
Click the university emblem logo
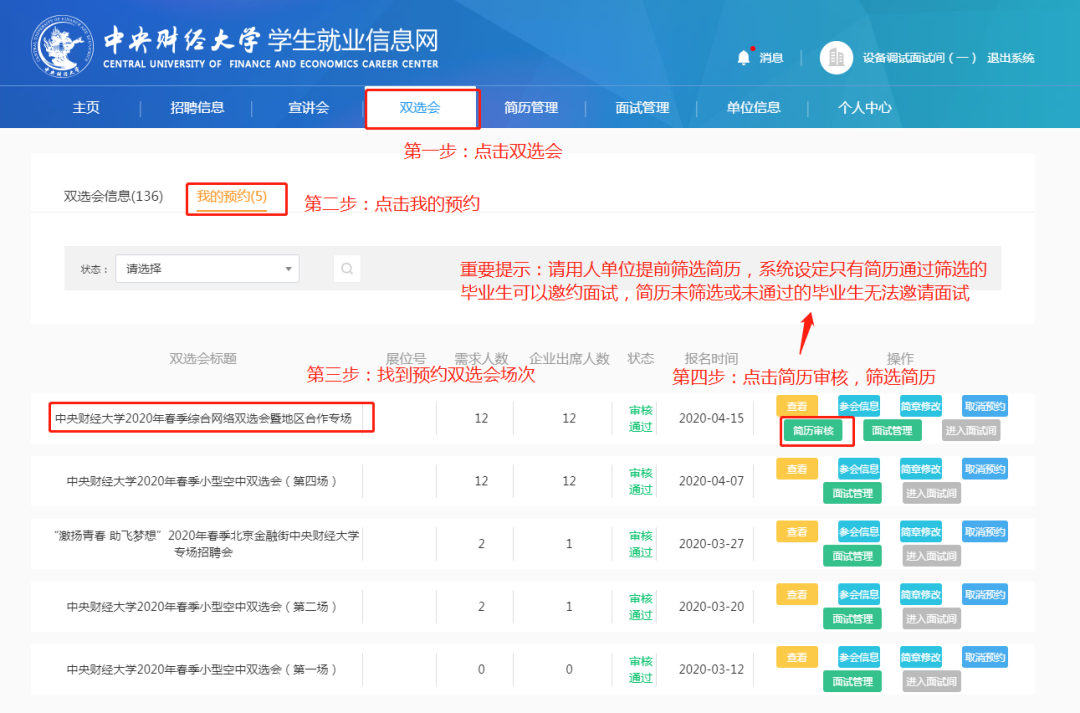coord(62,47)
